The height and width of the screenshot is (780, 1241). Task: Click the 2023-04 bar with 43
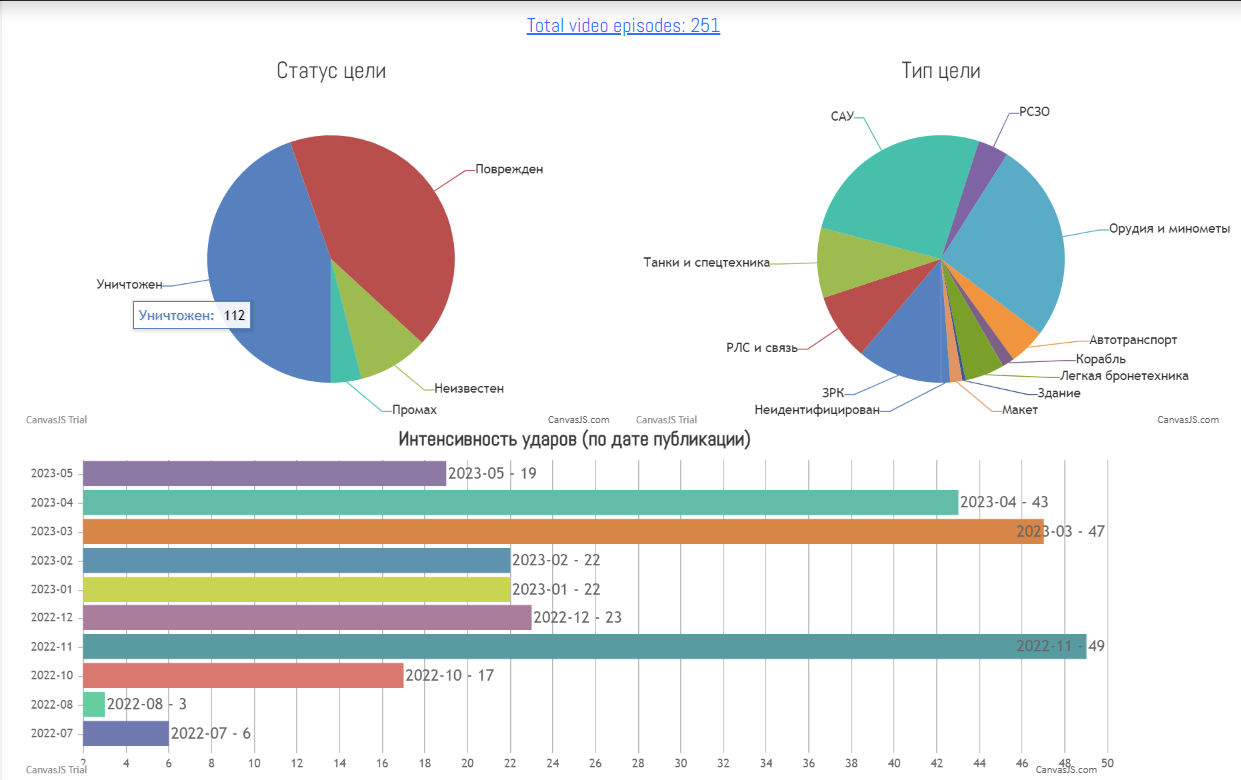(x=520, y=502)
